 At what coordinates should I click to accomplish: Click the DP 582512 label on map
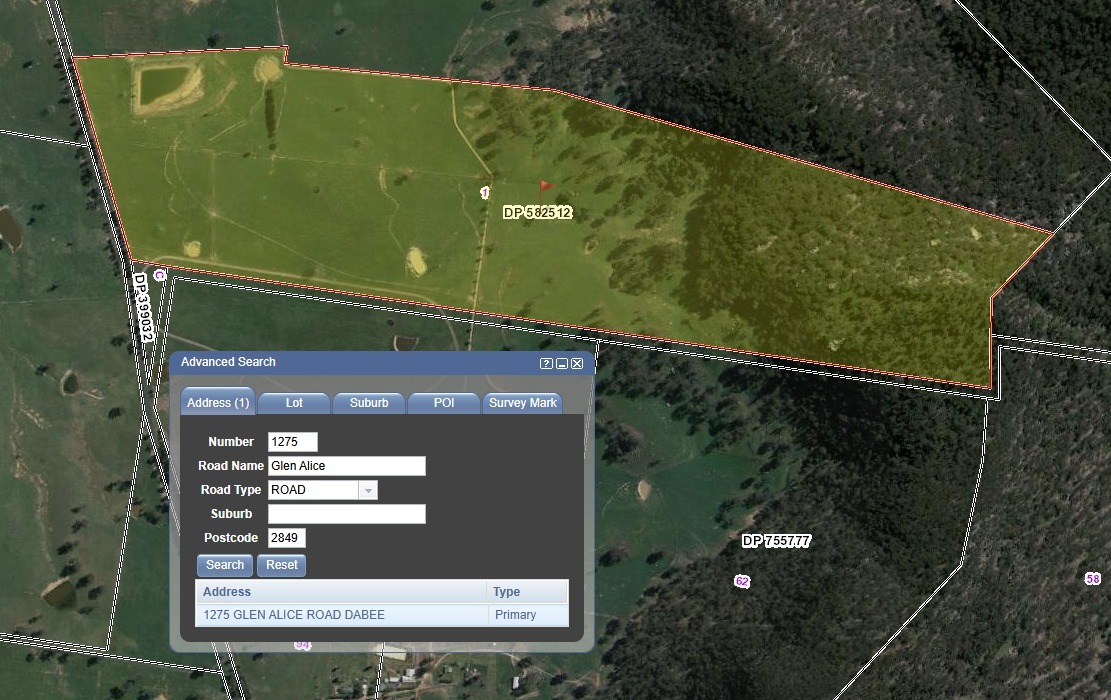tap(537, 213)
